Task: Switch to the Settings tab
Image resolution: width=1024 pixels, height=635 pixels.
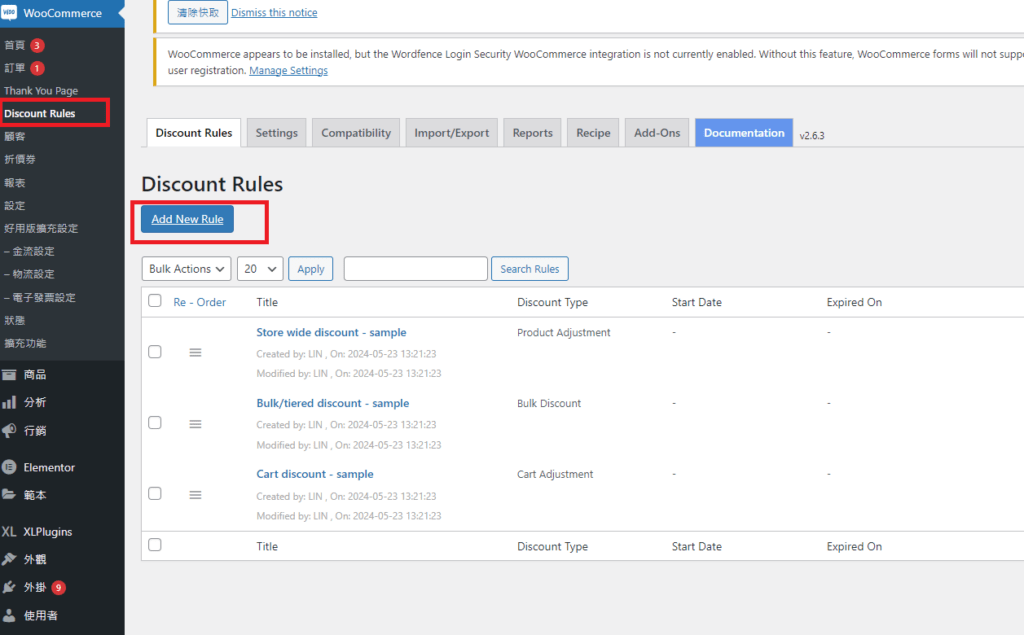Action: click(x=276, y=133)
